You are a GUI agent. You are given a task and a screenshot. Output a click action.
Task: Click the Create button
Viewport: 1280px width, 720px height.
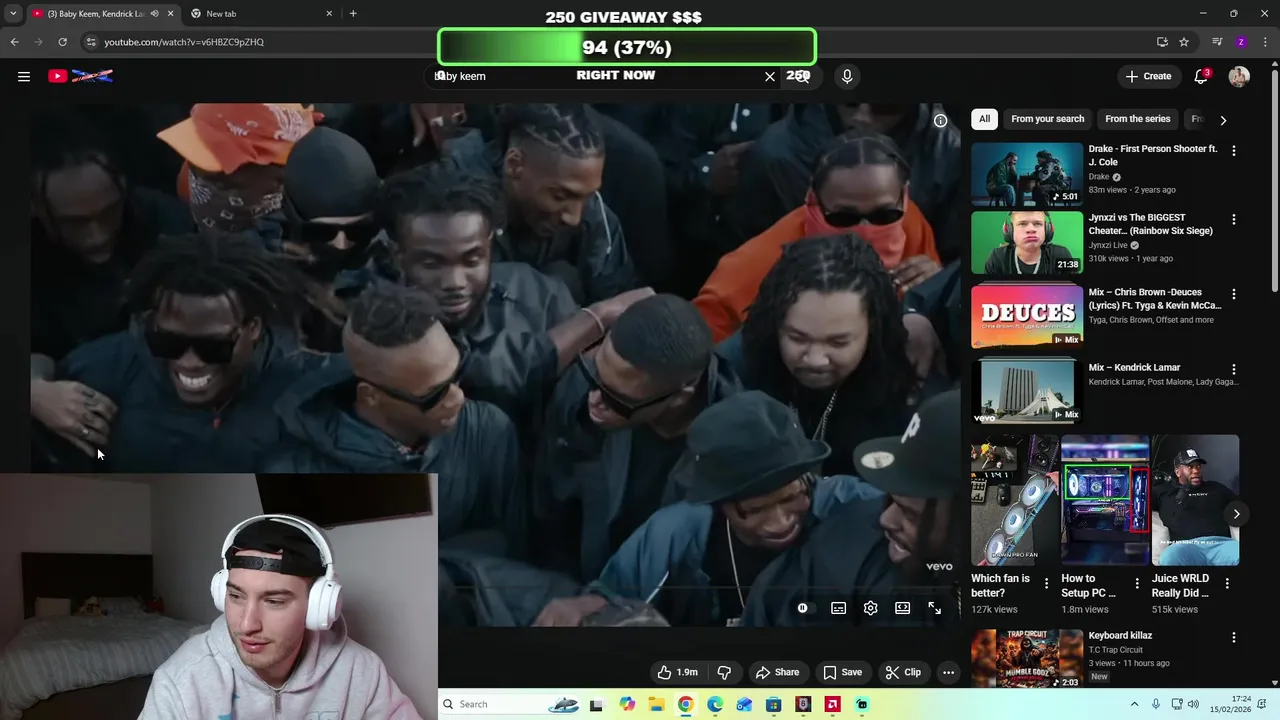(x=1148, y=76)
